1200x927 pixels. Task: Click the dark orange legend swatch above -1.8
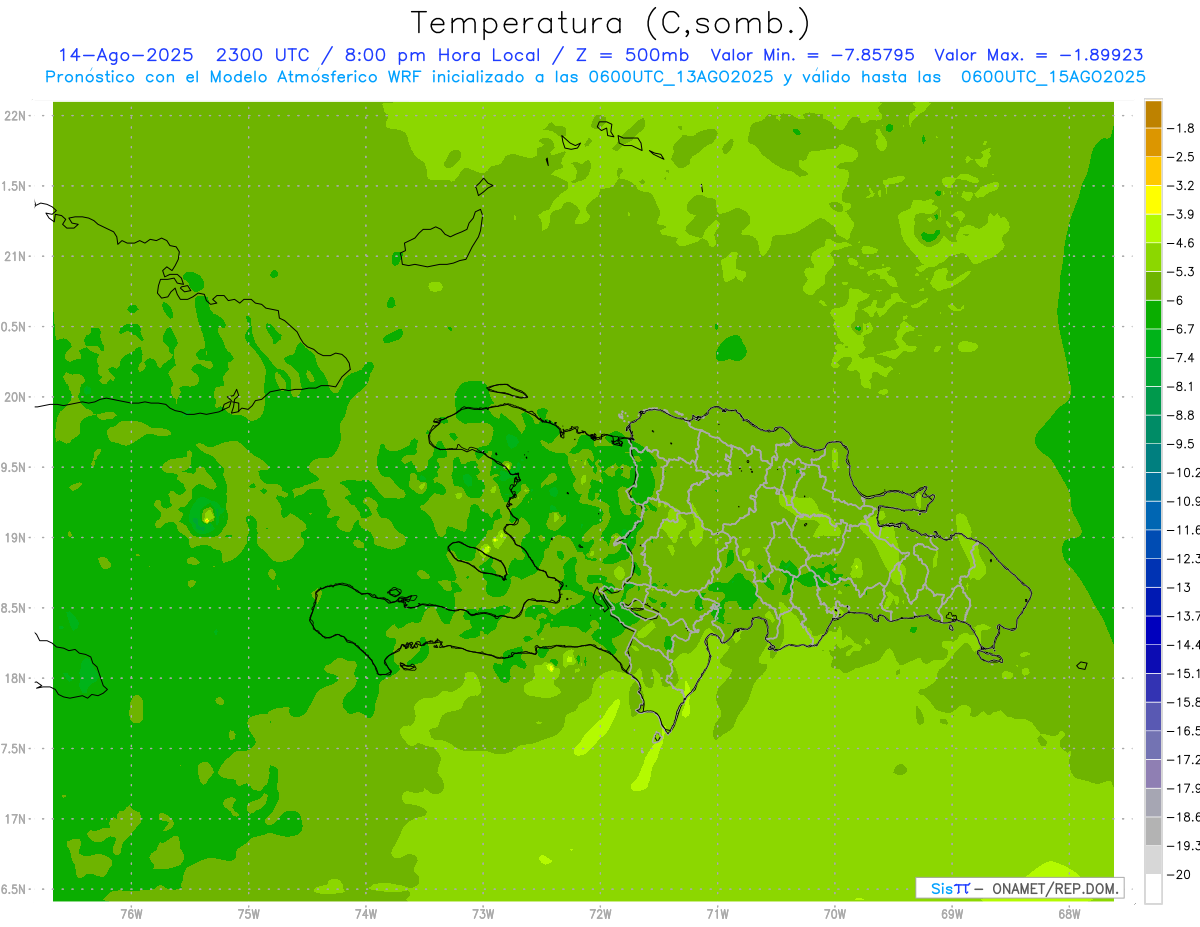1153,114
